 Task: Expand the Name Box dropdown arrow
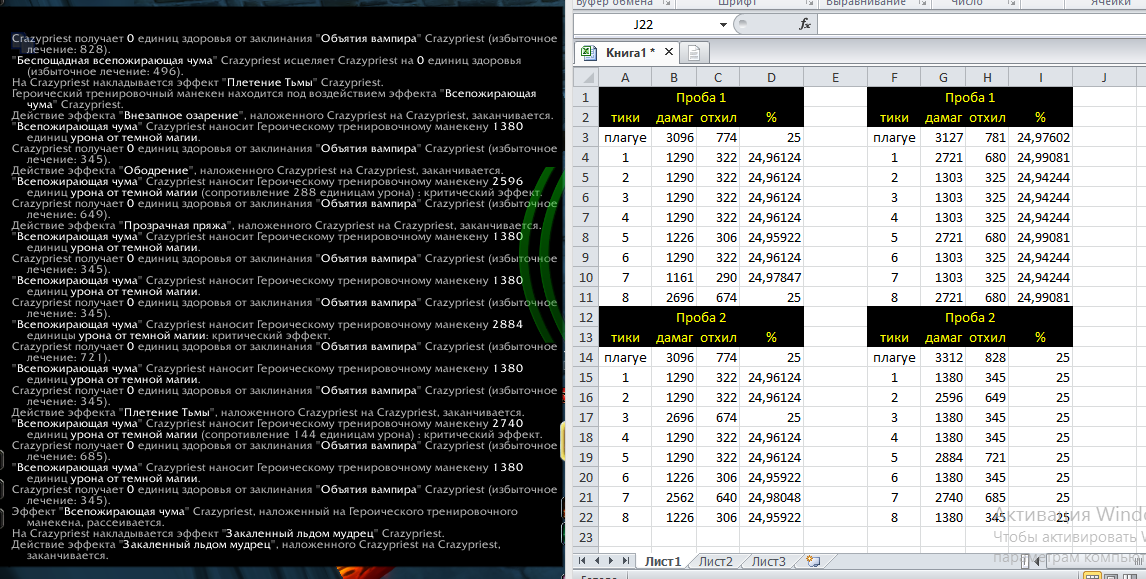[x=723, y=25]
